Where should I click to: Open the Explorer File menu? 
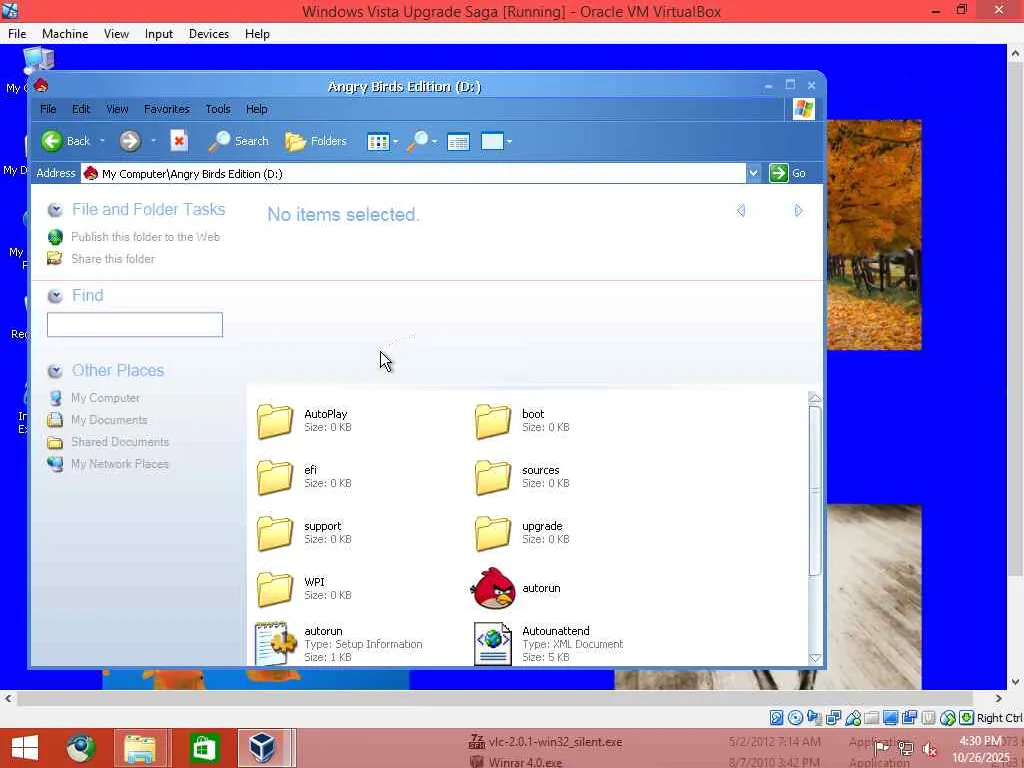coord(48,109)
